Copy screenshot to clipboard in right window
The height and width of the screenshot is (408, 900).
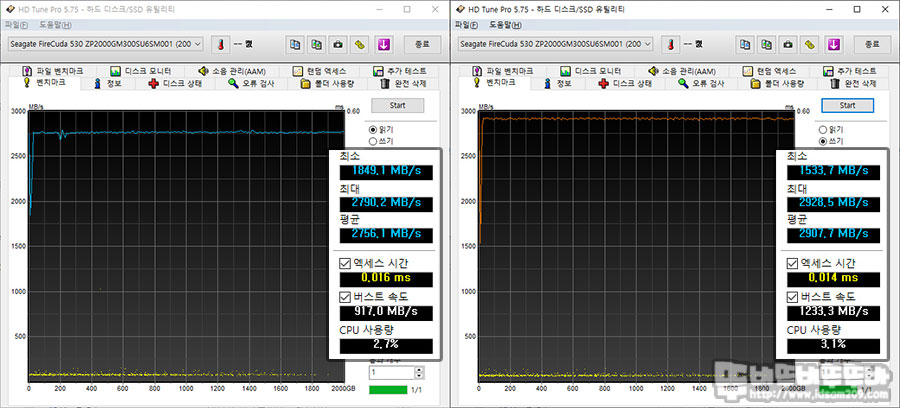point(767,44)
